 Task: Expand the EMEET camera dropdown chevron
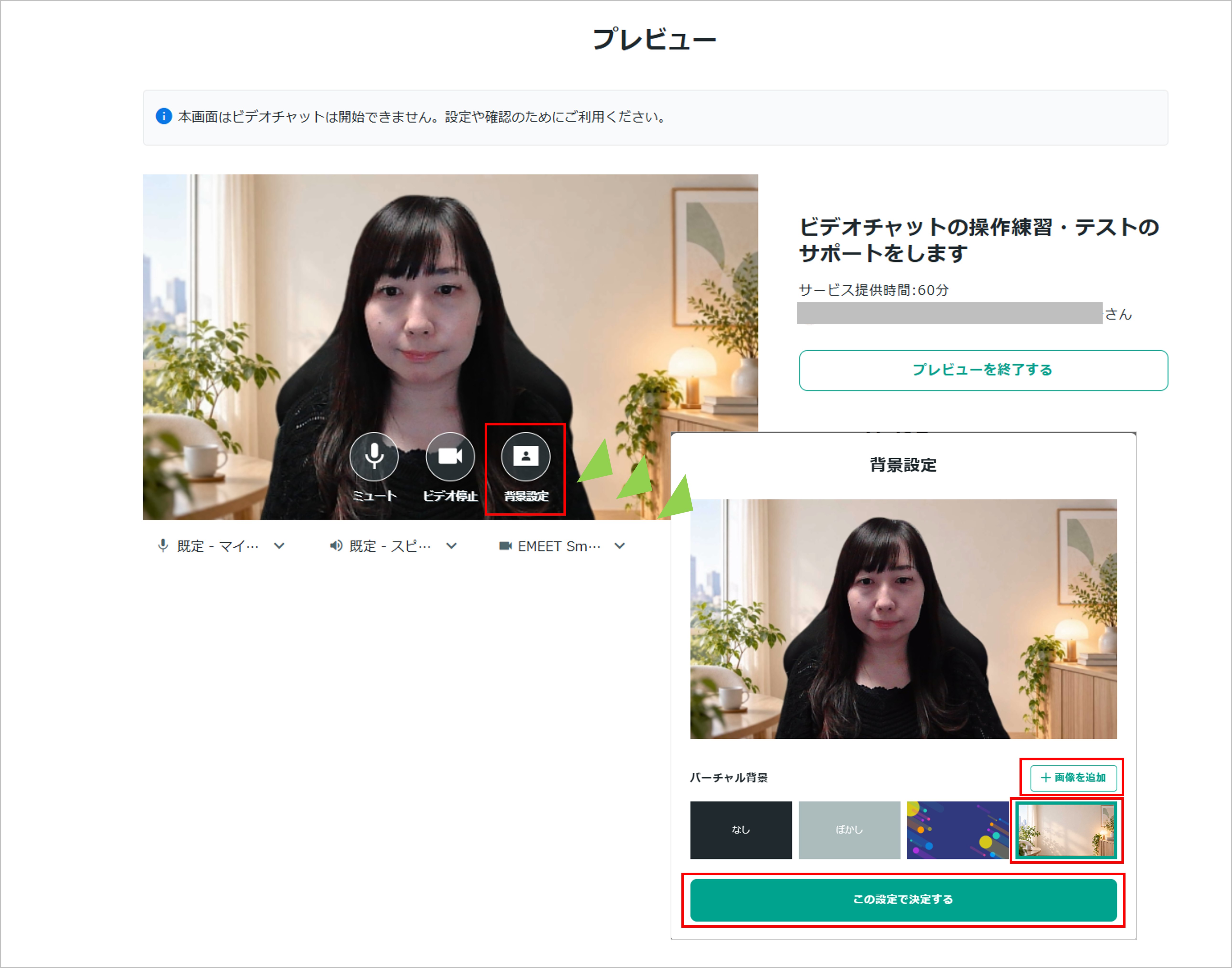pos(620,546)
